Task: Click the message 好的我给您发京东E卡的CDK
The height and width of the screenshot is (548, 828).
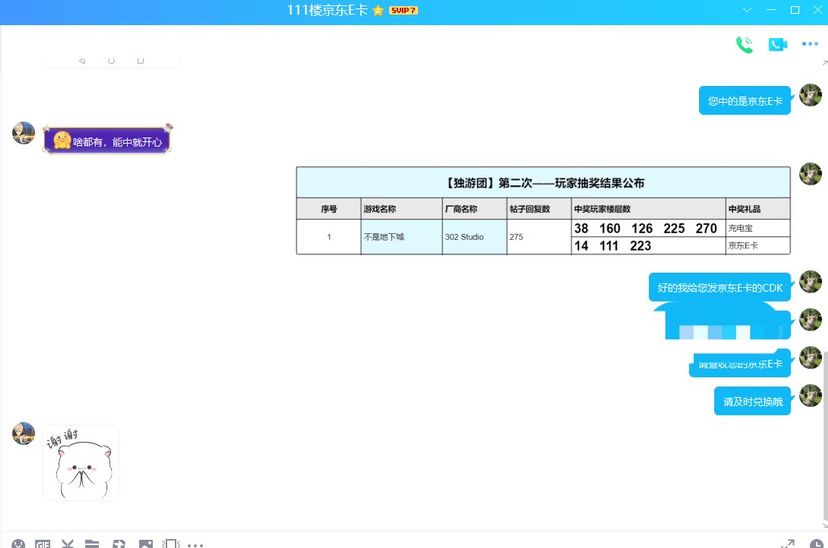Action: (x=720, y=288)
